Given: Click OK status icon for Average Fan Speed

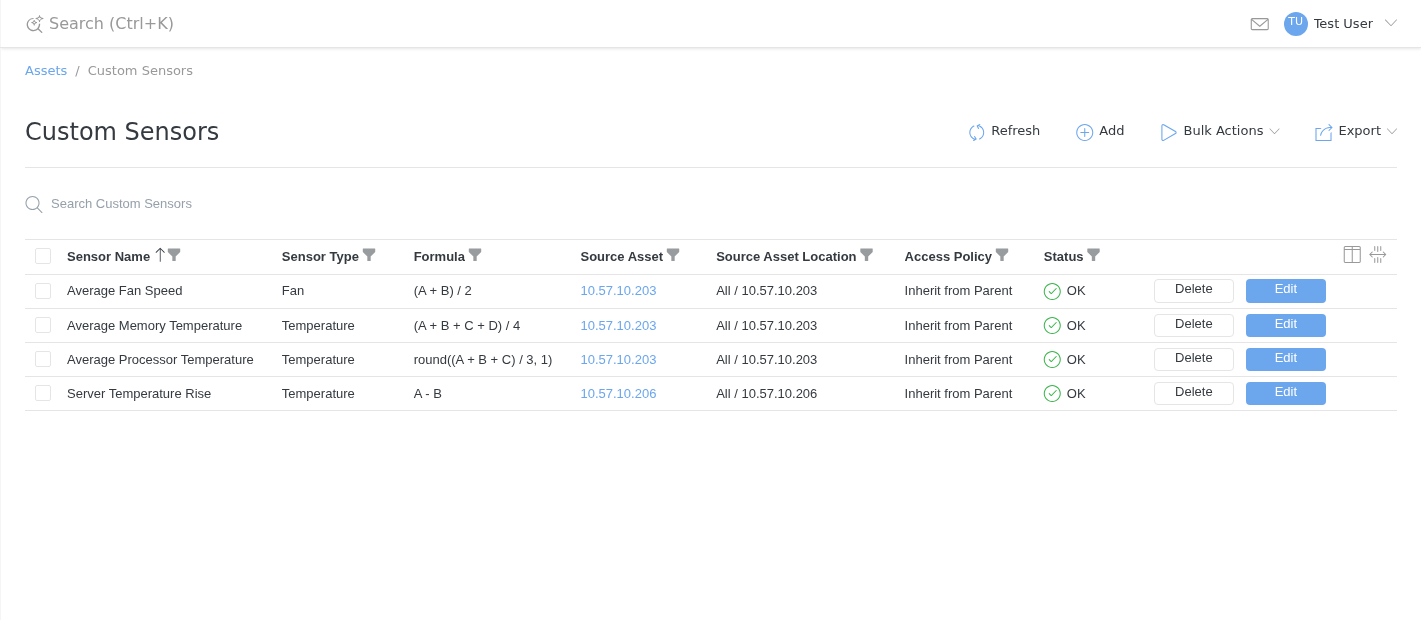Looking at the screenshot, I should (1052, 291).
